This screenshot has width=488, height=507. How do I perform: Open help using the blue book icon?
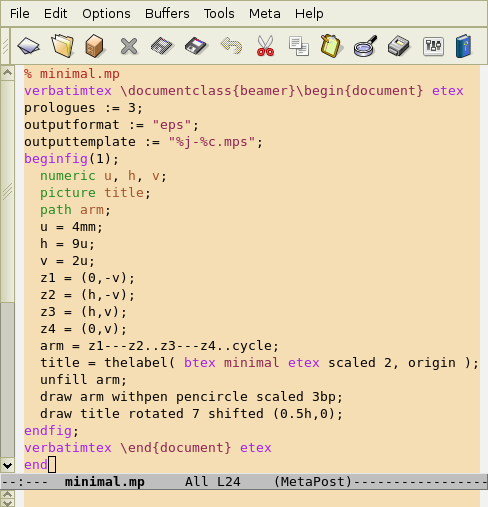(x=464, y=46)
